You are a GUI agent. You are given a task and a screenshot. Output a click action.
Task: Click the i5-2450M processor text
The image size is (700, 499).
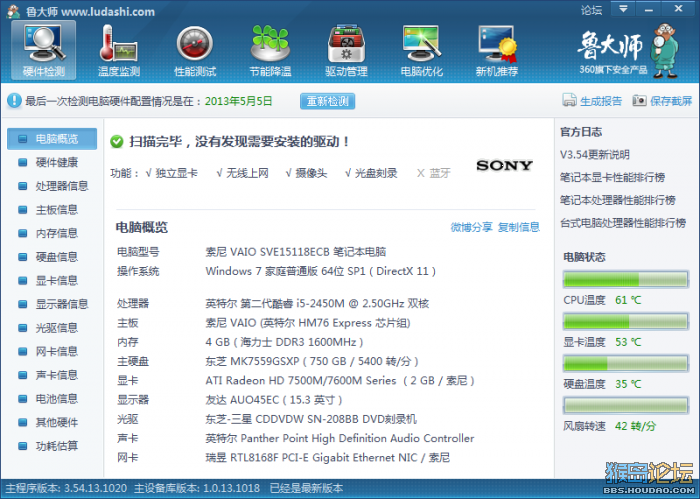pyautogui.click(x=317, y=304)
